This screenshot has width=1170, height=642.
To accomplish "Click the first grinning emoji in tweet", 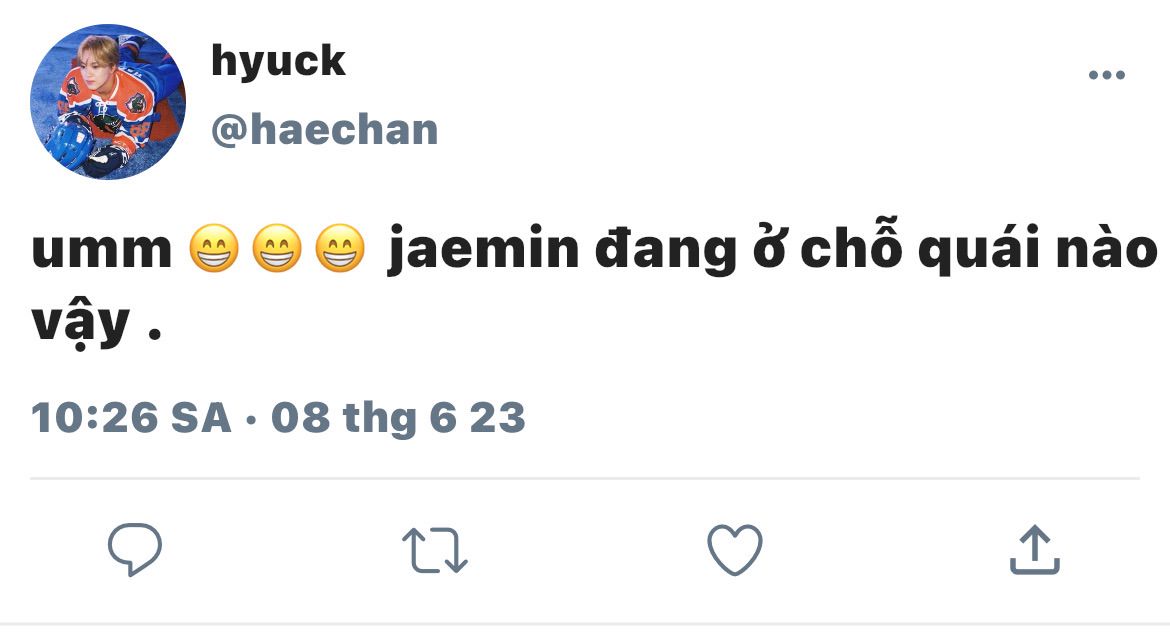I will pyautogui.click(x=214, y=249).
